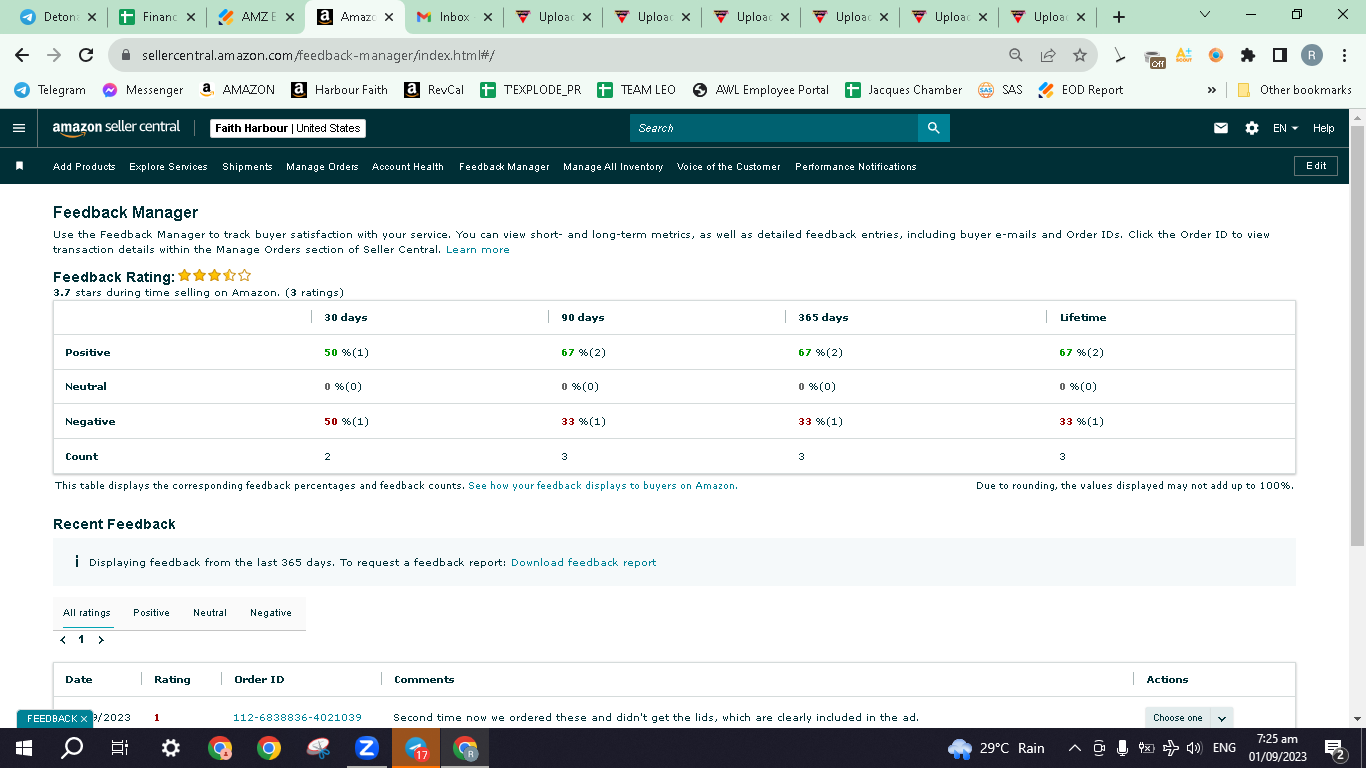Switch to the All ratings tab
The height and width of the screenshot is (768, 1366).
coord(87,613)
